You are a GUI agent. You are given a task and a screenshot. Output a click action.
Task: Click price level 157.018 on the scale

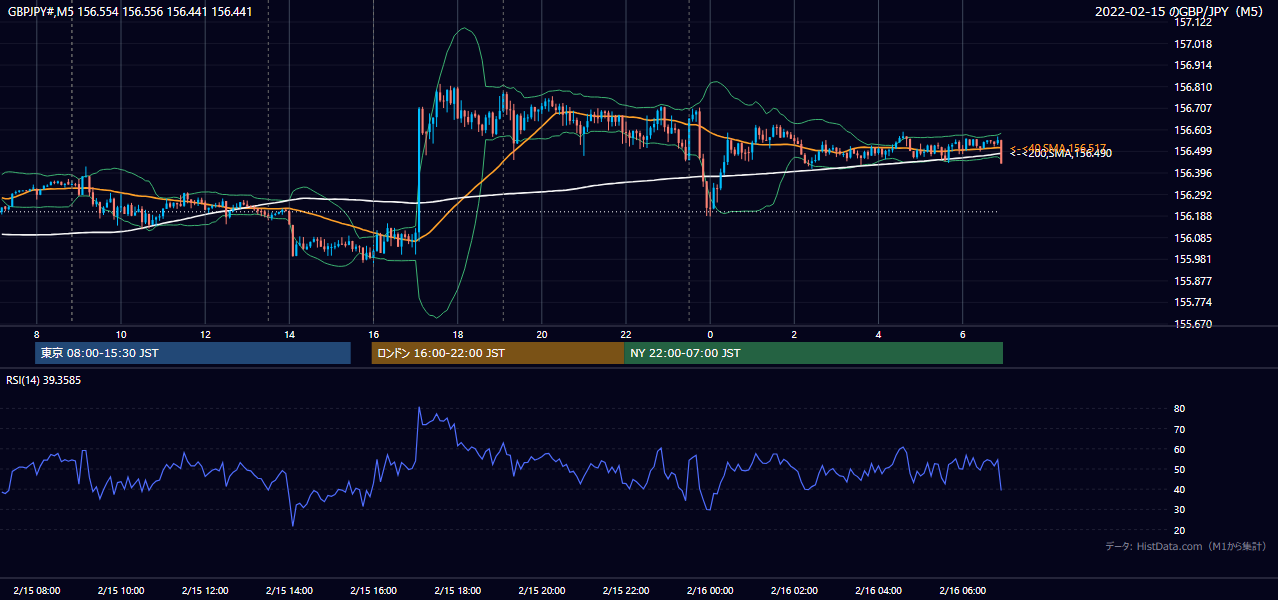pos(1193,44)
